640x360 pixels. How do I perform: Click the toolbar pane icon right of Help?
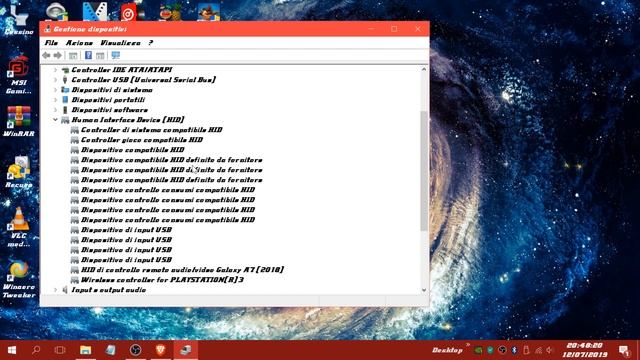pos(100,56)
